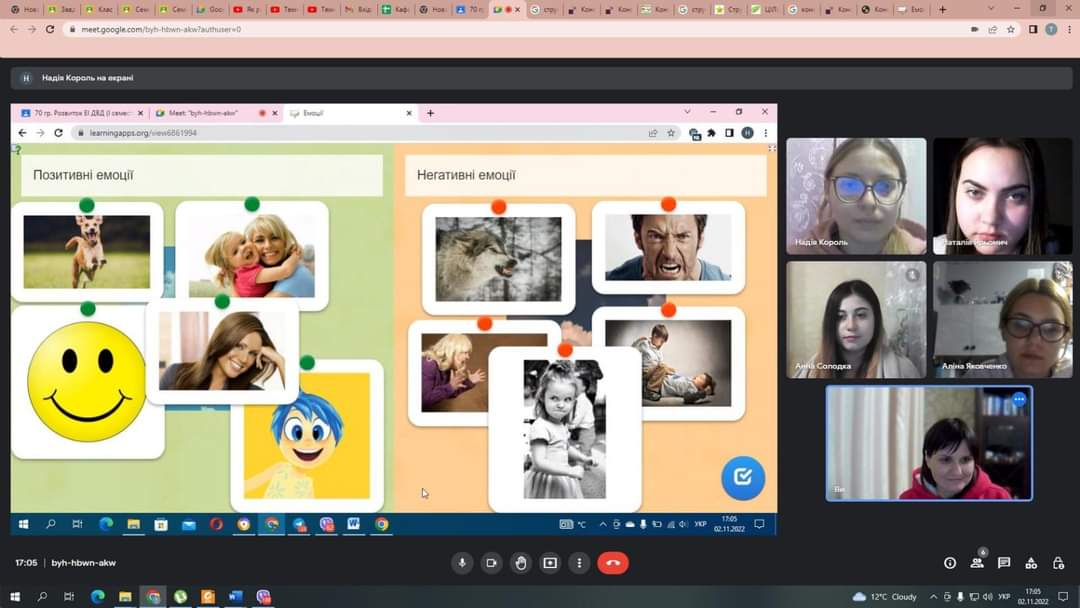This screenshot has width=1080, height=608.
Task: Click the blue checkmark verify button
Action: pos(743,478)
